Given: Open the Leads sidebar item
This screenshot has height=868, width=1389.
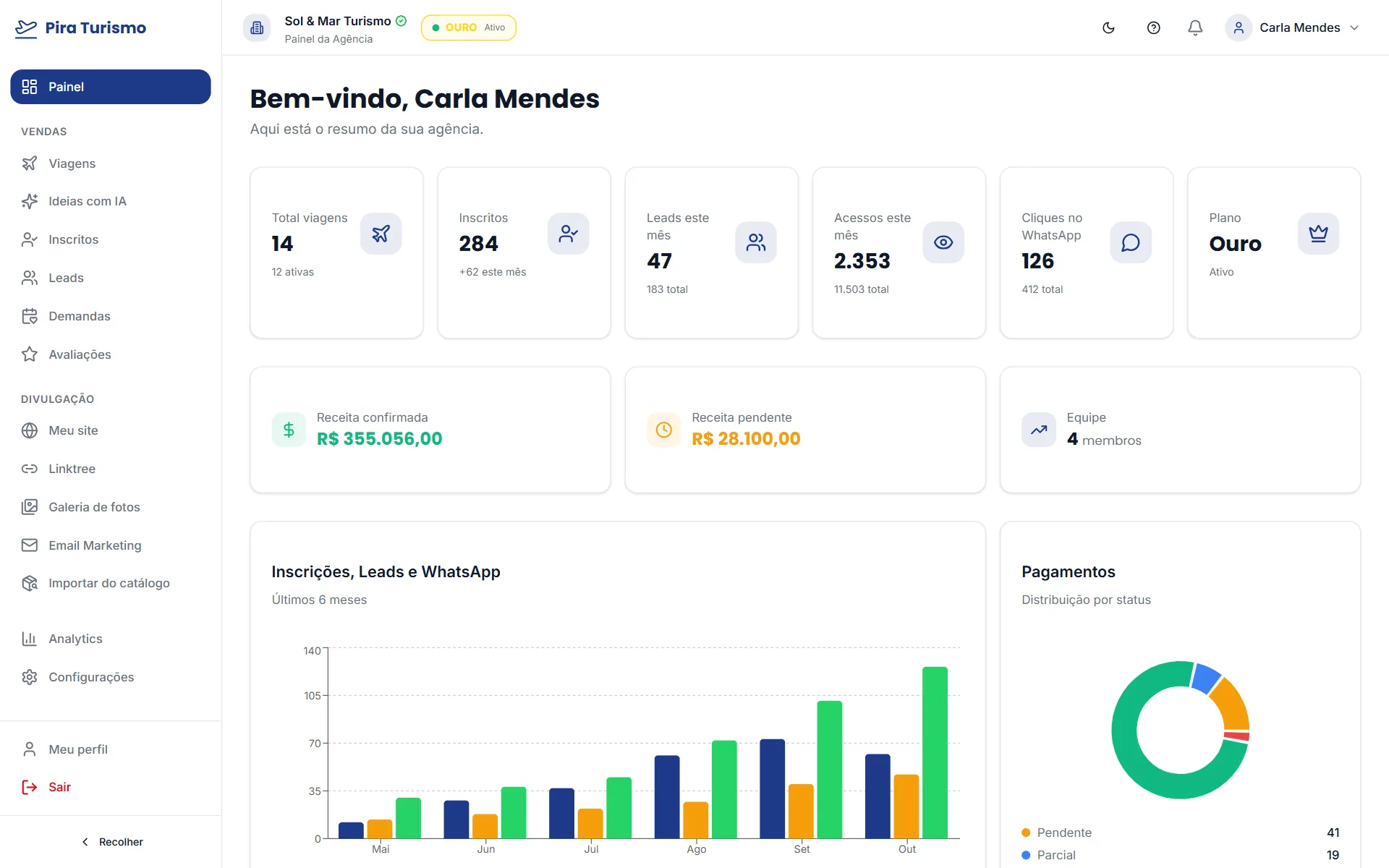Looking at the screenshot, I should pos(111,278).
